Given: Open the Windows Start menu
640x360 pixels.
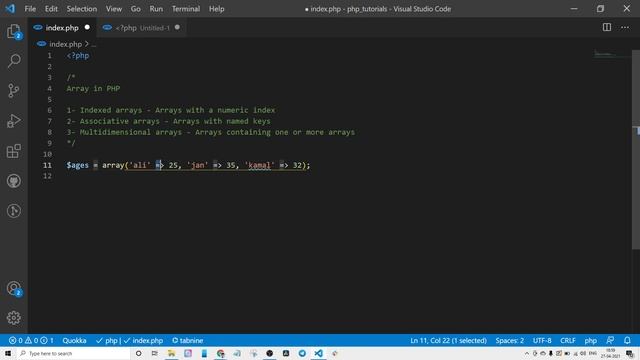Looking at the screenshot, I should (8, 353).
